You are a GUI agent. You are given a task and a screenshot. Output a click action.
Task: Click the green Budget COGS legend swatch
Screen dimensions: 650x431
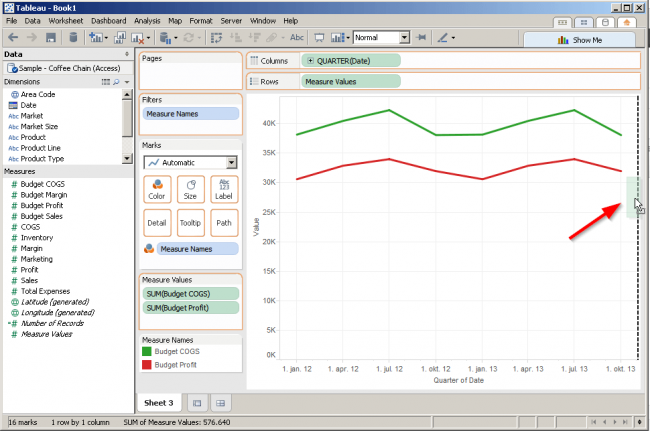147,351
